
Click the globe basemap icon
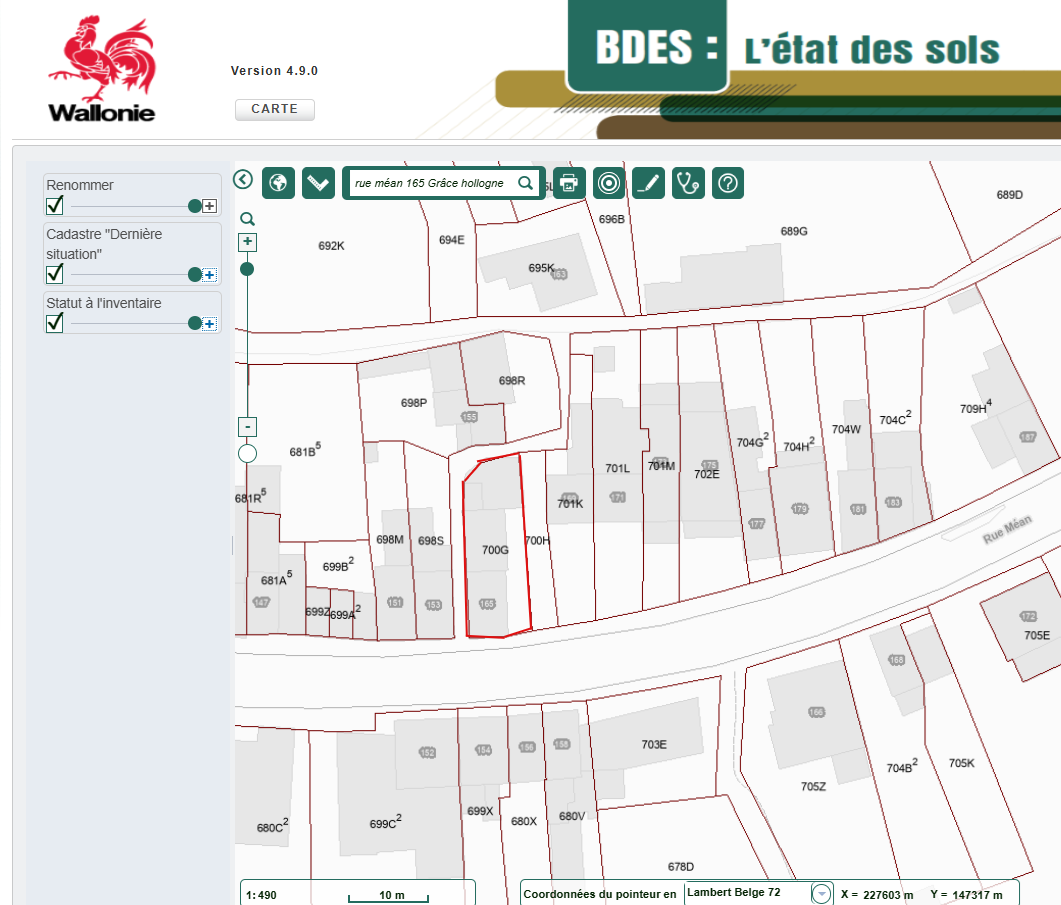279,183
